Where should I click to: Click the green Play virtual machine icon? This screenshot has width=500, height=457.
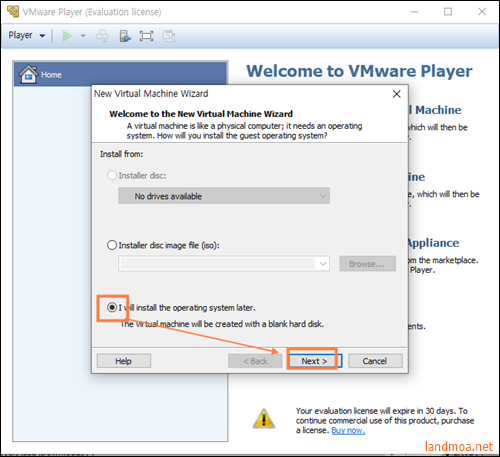tap(67, 36)
